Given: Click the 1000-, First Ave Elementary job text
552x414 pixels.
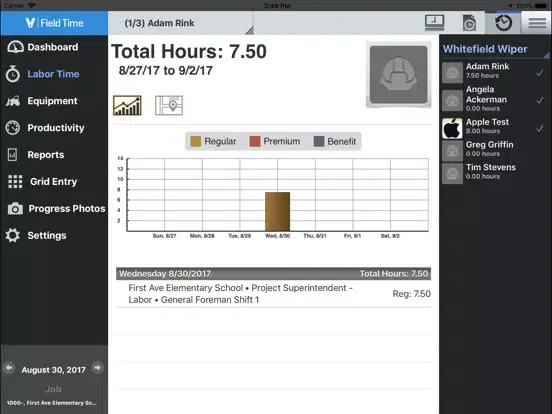Looking at the screenshot, I should (x=51, y=403).
